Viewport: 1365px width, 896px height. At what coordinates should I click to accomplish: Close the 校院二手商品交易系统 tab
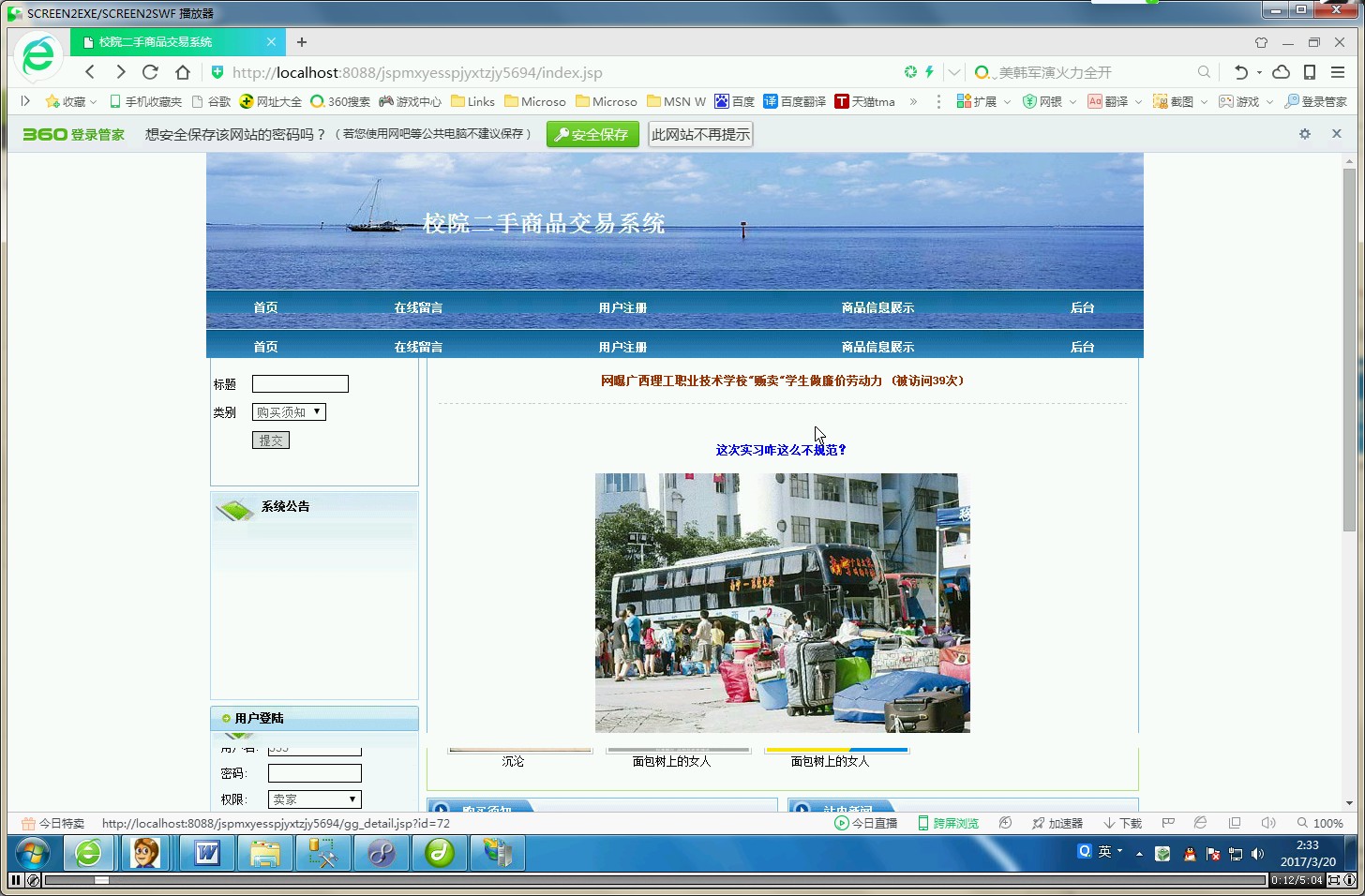271,42
